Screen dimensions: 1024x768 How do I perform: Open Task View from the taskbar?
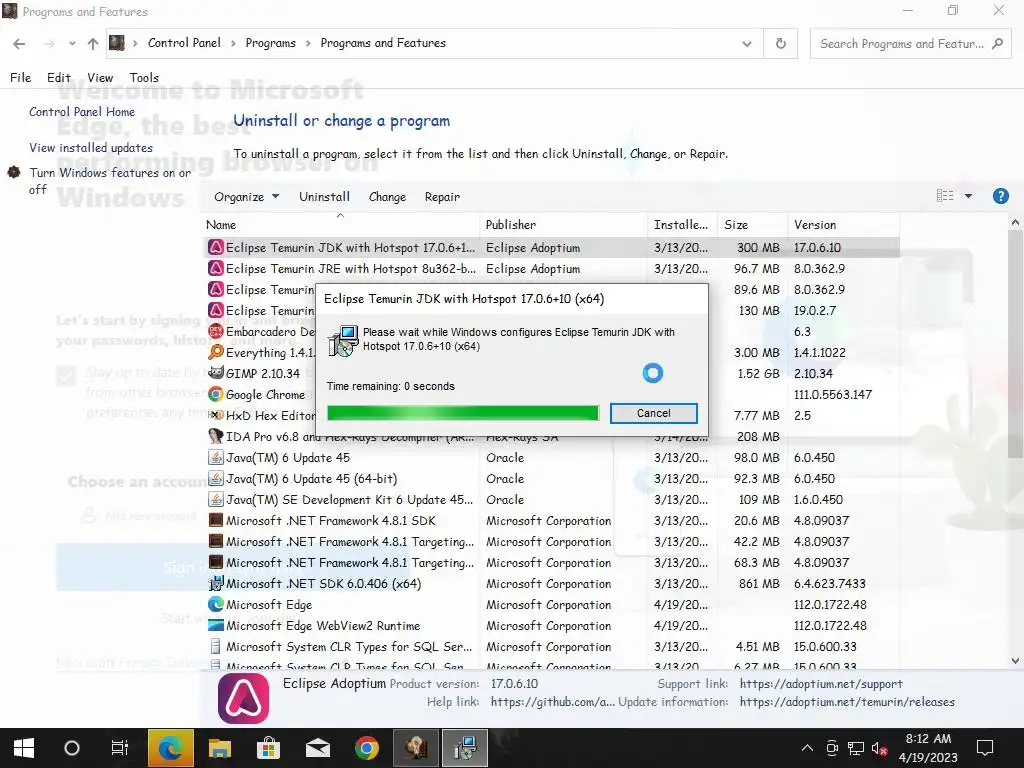[x=120, y=748]
